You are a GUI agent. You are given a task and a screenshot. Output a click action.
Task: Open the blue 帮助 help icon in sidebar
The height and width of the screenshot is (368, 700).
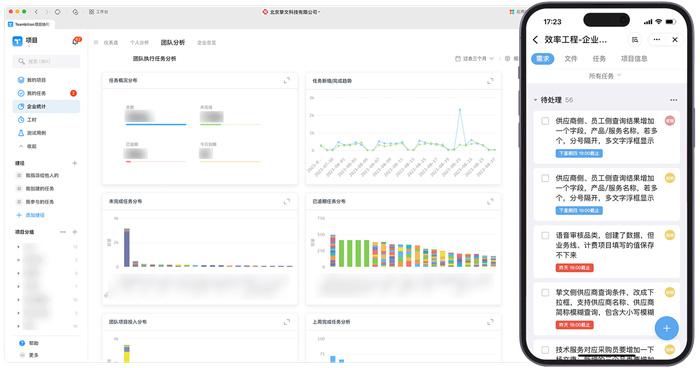22,343
